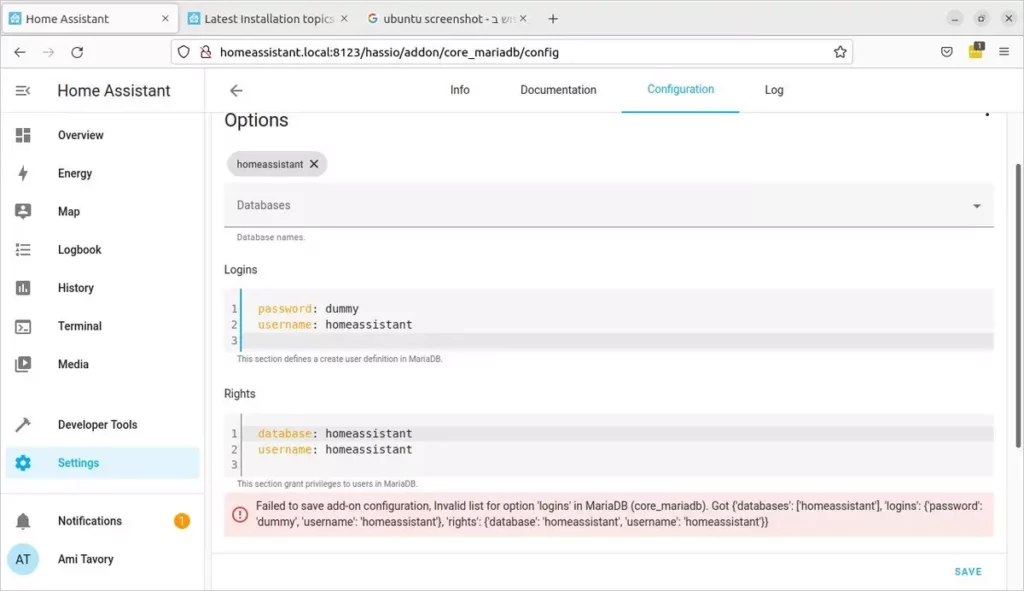Close the ubuntu screenshot tab
Screen dimensions: 1024x591
click(523, 19)
